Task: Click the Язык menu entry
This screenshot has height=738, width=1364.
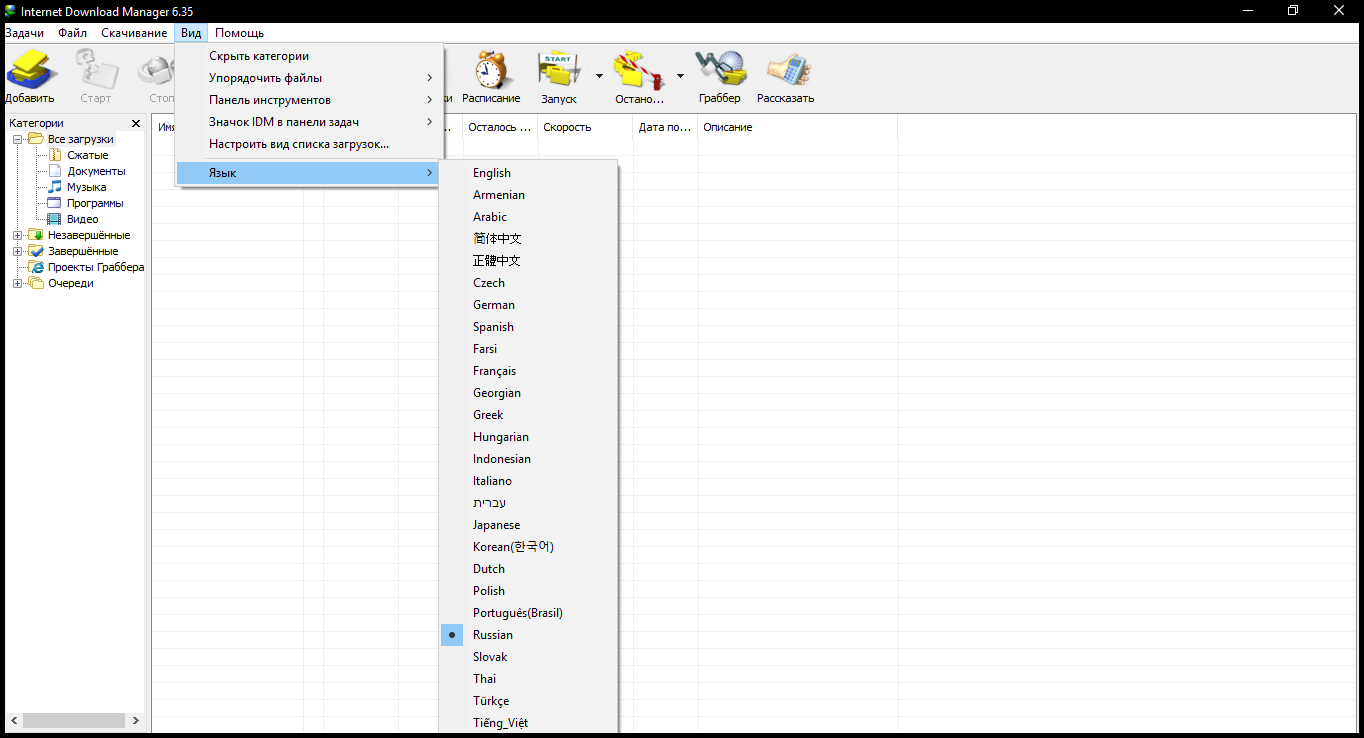Action: pos(309,173)
